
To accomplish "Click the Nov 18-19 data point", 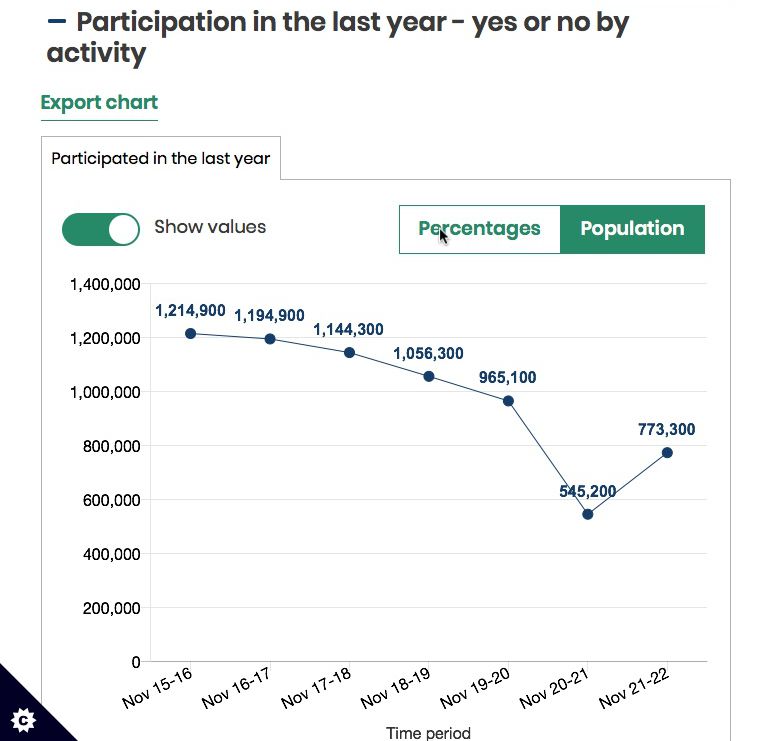I will (x=429, y=376).
